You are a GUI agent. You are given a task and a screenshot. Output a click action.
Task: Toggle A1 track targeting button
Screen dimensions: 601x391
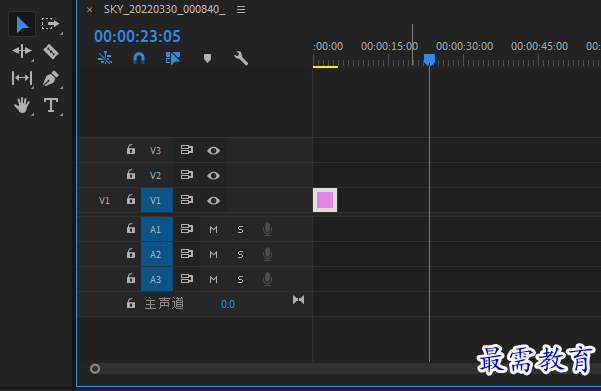coord(157,229)
